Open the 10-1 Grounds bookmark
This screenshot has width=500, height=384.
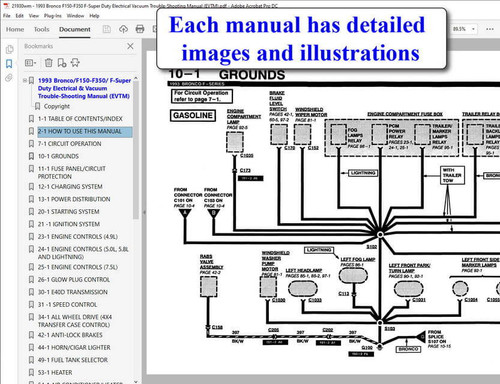(58, 156)
